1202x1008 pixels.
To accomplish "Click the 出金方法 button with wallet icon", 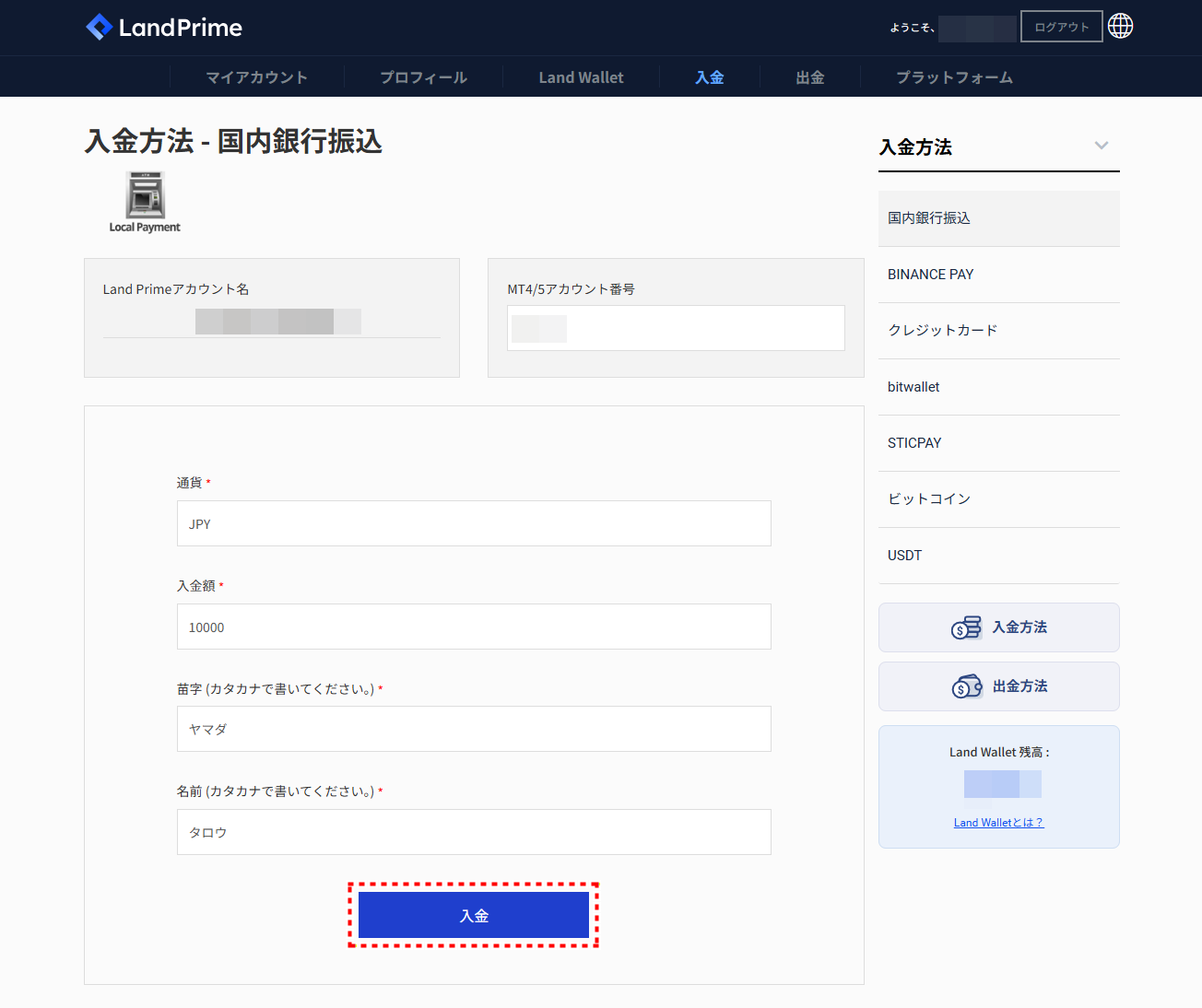I will pyautogui.click(x=999, y=686).
